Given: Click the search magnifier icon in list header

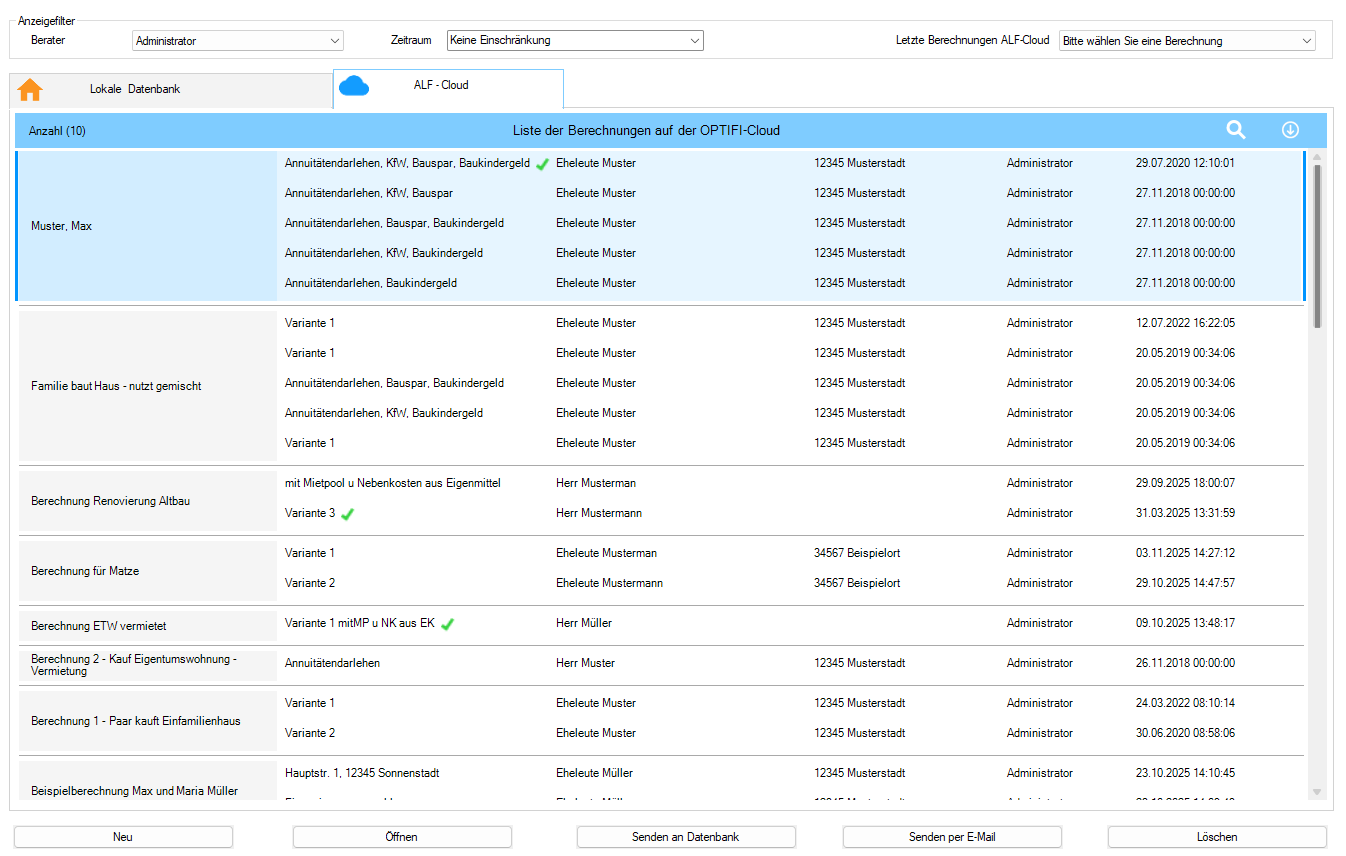Looking at the screenshot, I should [x=1236, y=130].
